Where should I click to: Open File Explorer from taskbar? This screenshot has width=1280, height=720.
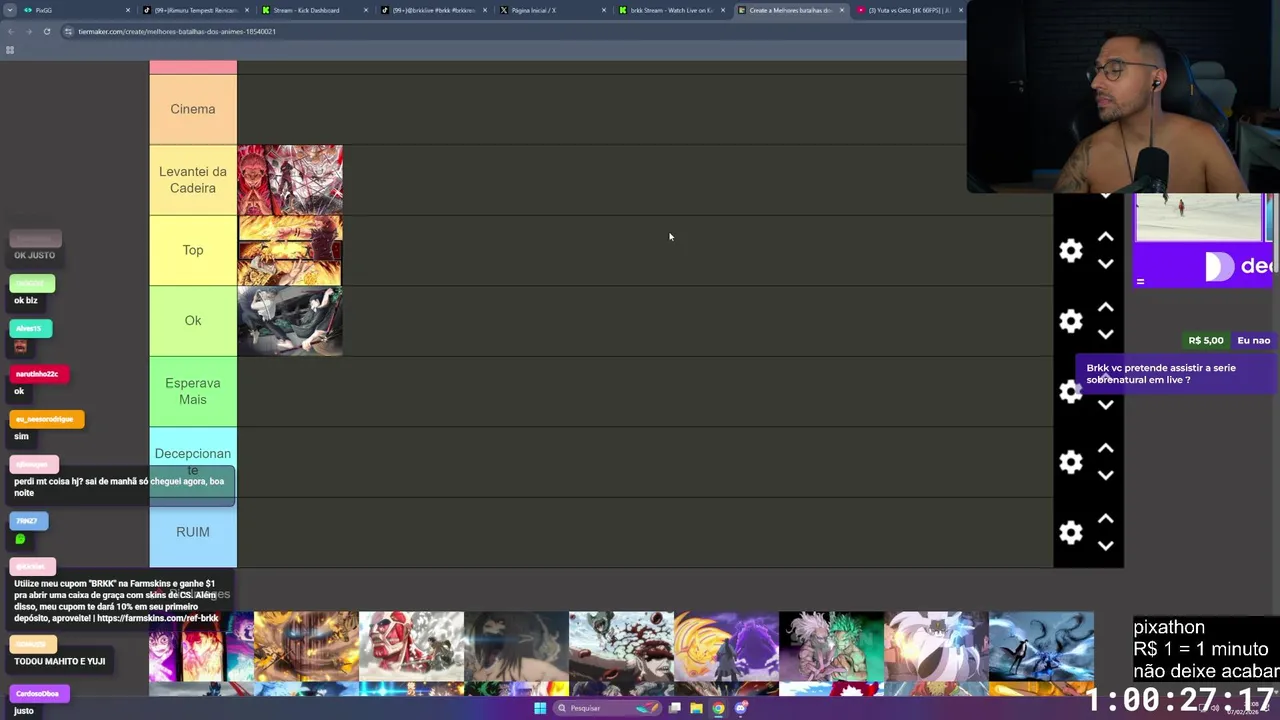(x=696, y=708)
